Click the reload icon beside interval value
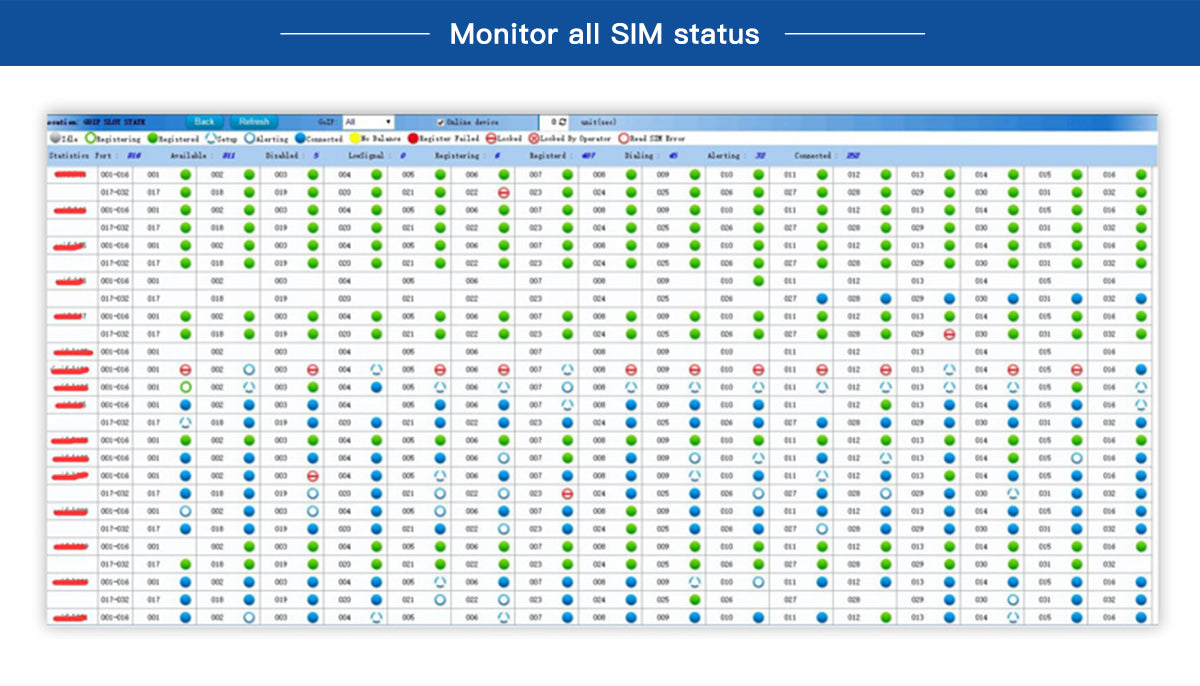 (x=563, y=122)
